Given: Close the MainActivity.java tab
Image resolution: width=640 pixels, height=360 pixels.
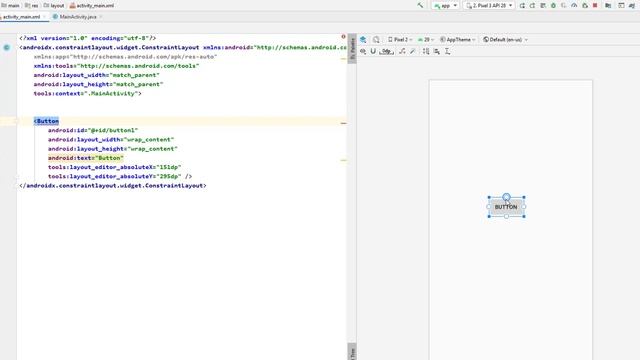Looking at the screenshot, I should point(101,17).
